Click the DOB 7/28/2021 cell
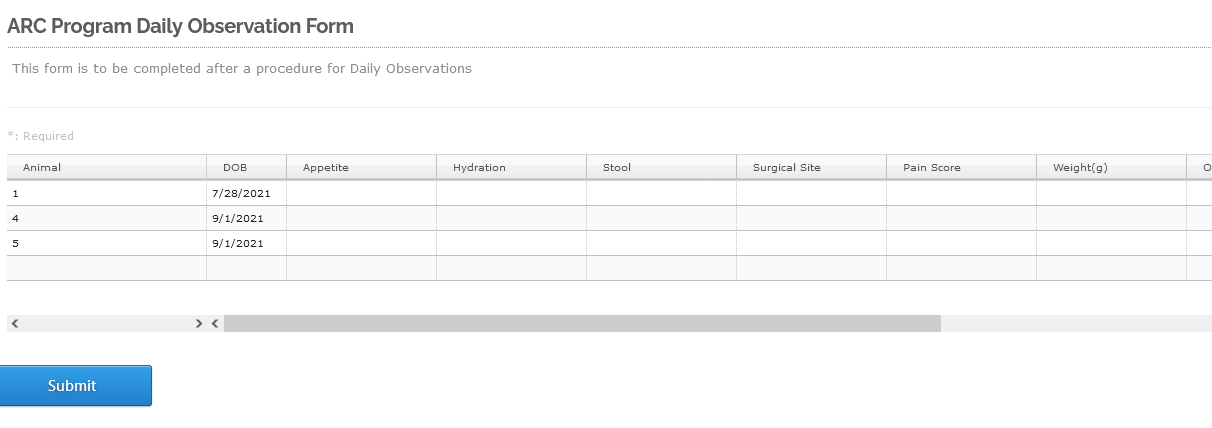This screenshot has height=428, width=1212. pos(247,193)
